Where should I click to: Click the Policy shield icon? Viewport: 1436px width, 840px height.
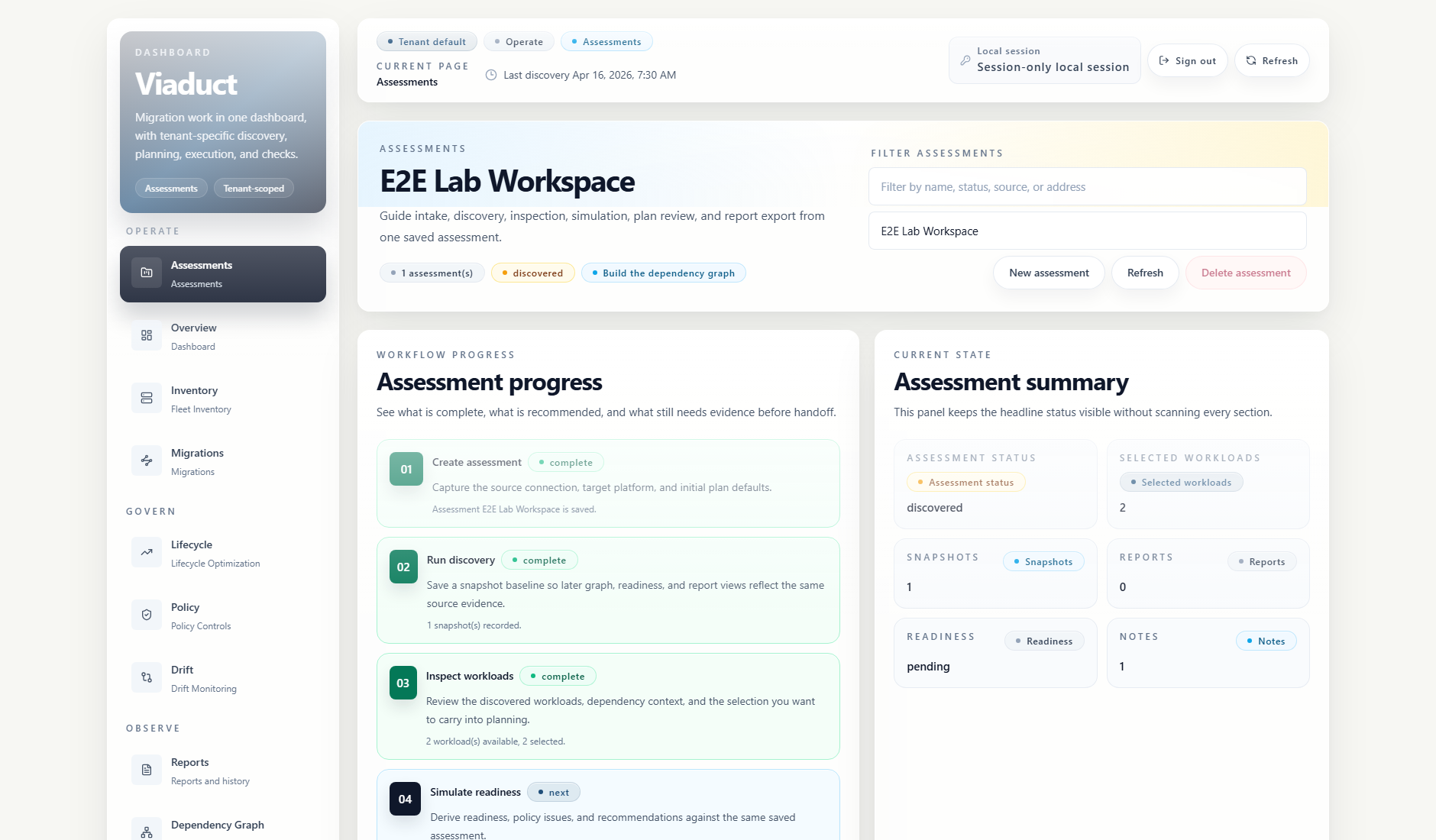(147, 615)
